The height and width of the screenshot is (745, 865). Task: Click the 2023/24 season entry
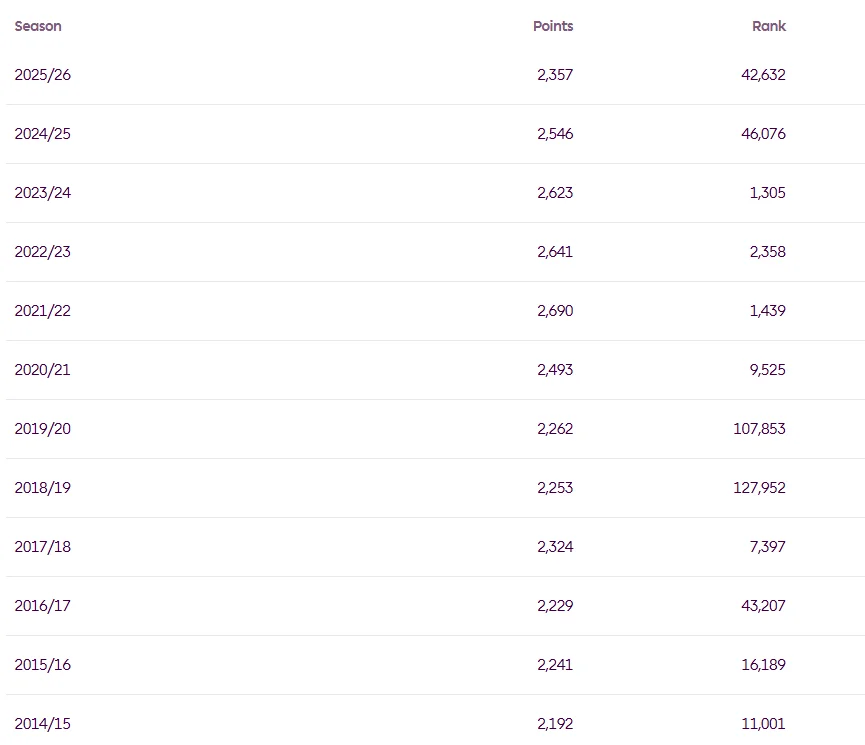click(x=42, y=193)
